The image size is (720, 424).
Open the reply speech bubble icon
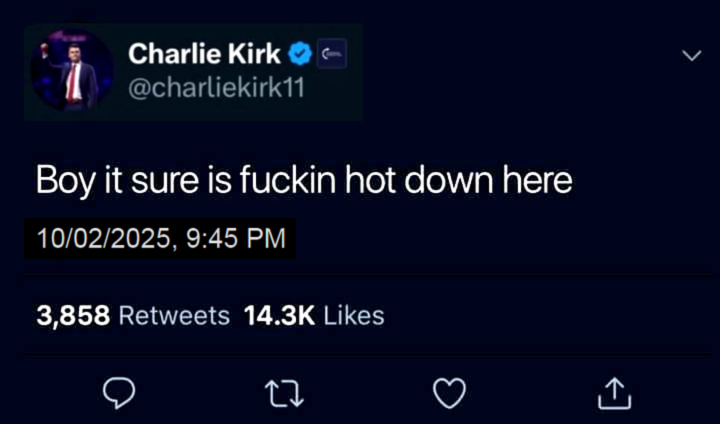119,393
